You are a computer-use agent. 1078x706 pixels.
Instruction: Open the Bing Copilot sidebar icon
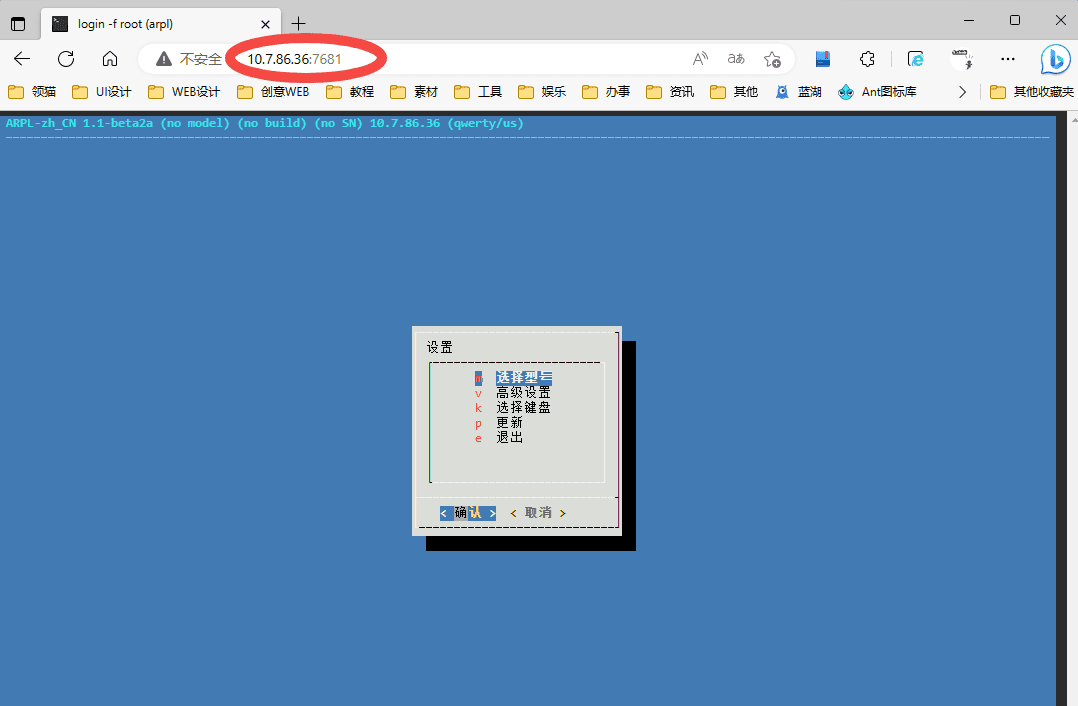(x=1055, y=60)
